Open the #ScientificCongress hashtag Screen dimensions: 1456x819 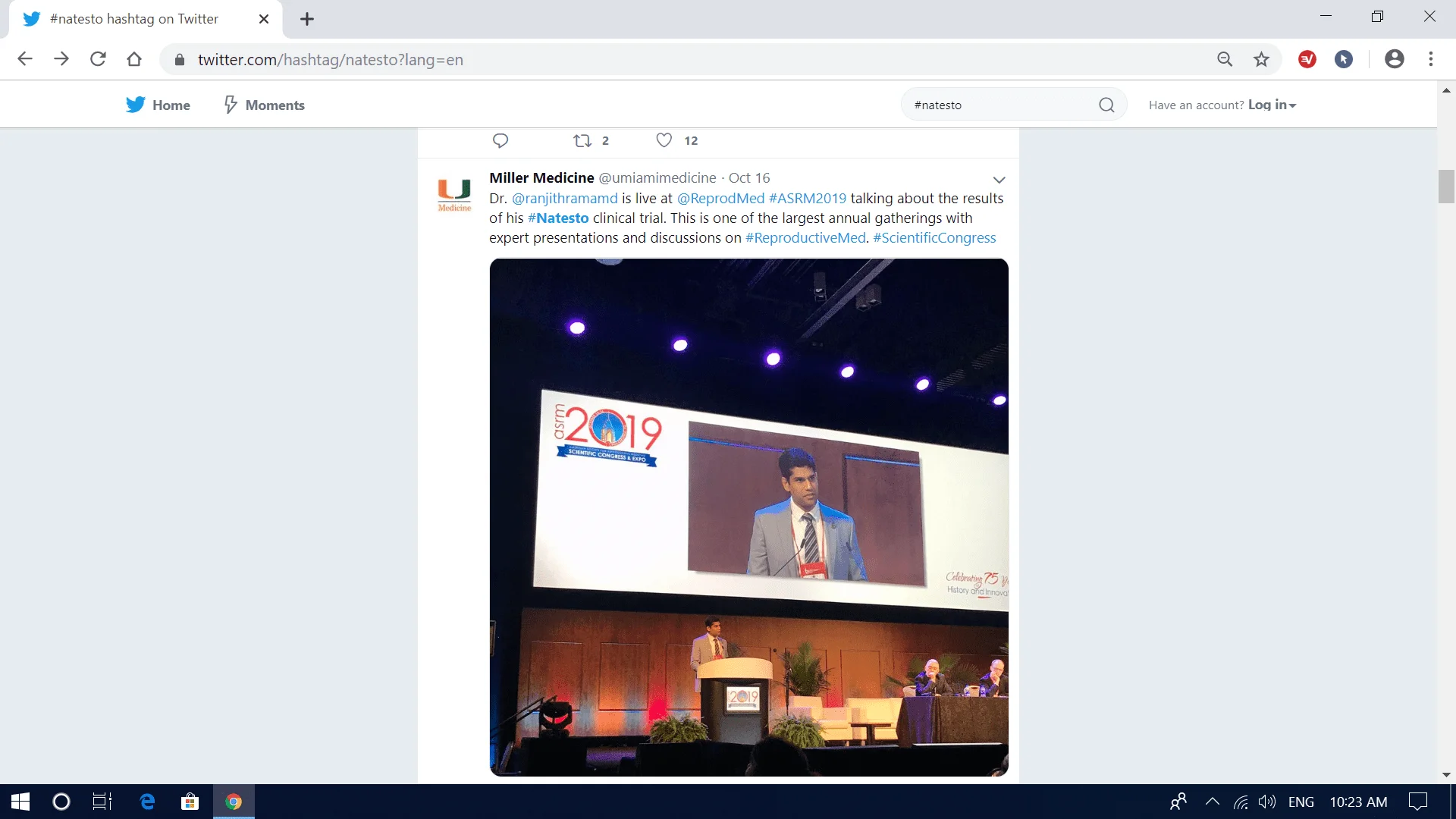pos(934,237)
